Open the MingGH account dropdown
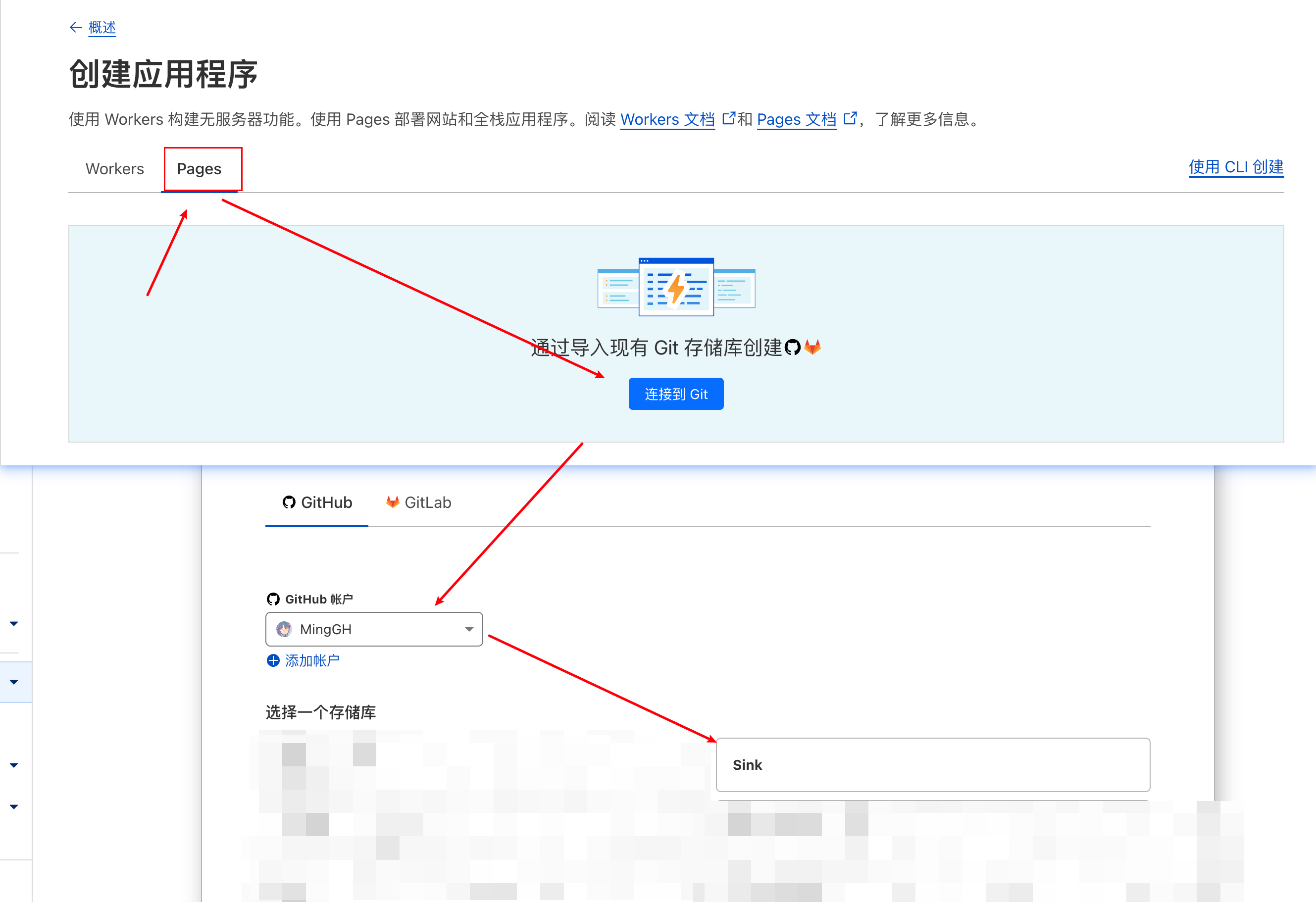Image resolution: width=1316 pixels, height=902 pixels. (x=374, y=629)
